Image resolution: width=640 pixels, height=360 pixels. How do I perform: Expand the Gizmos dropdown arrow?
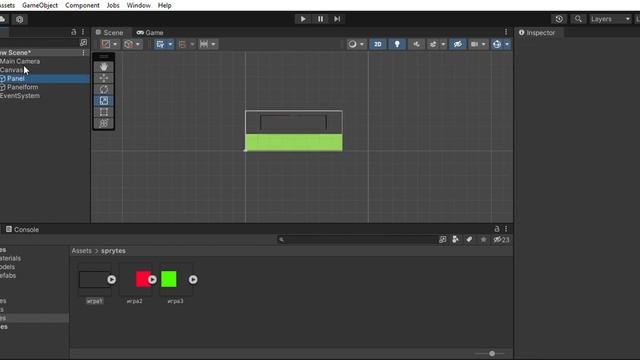(507, 44)
